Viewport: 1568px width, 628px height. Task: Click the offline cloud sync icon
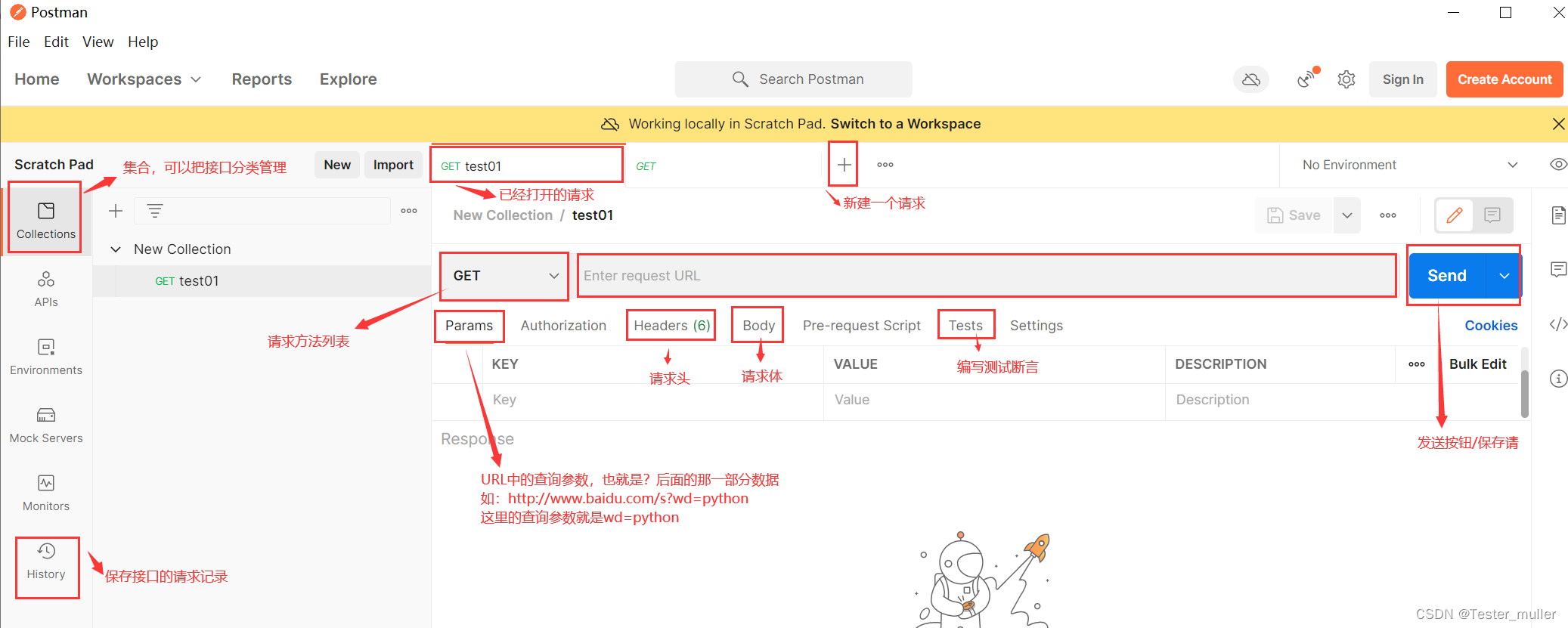pos(1251,79)
